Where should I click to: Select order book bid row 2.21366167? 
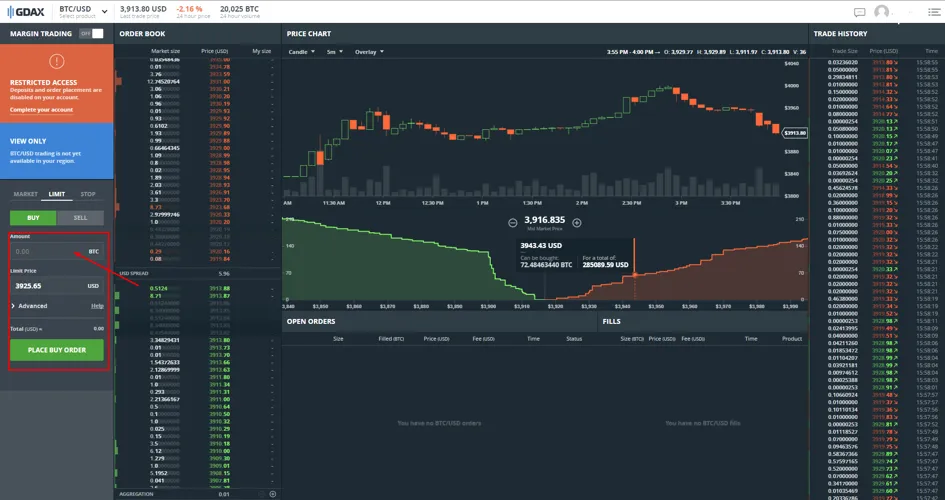click(x=197, y=399)
